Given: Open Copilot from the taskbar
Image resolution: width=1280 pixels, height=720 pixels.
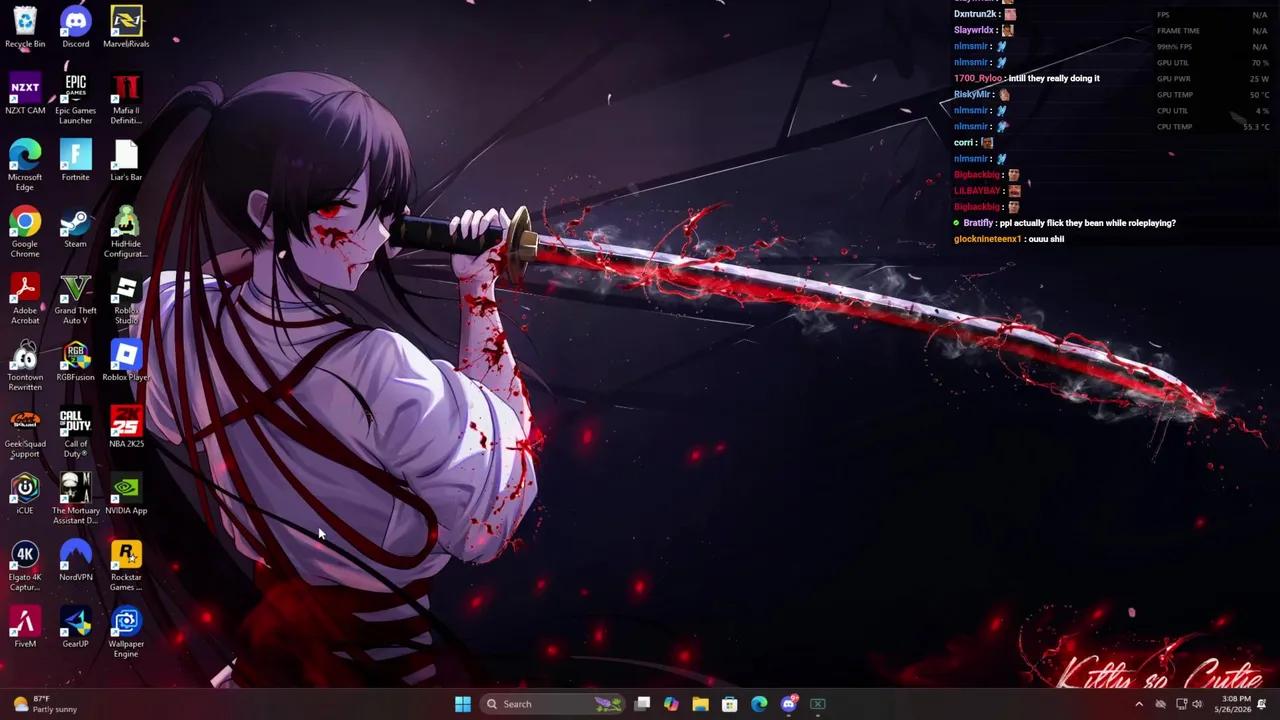Looking at the screenshot, I should coord(671,704).
